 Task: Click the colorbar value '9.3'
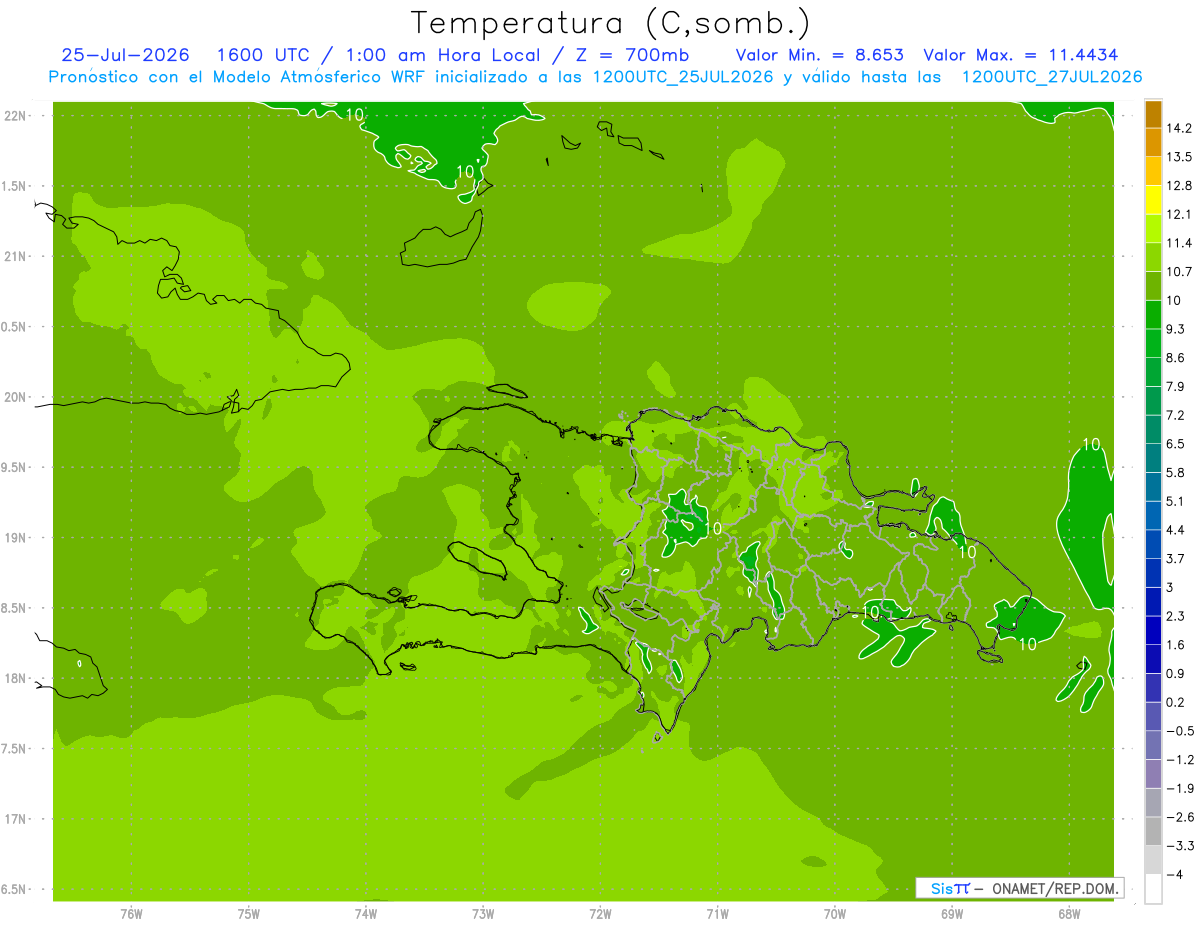coord(1175,329)
